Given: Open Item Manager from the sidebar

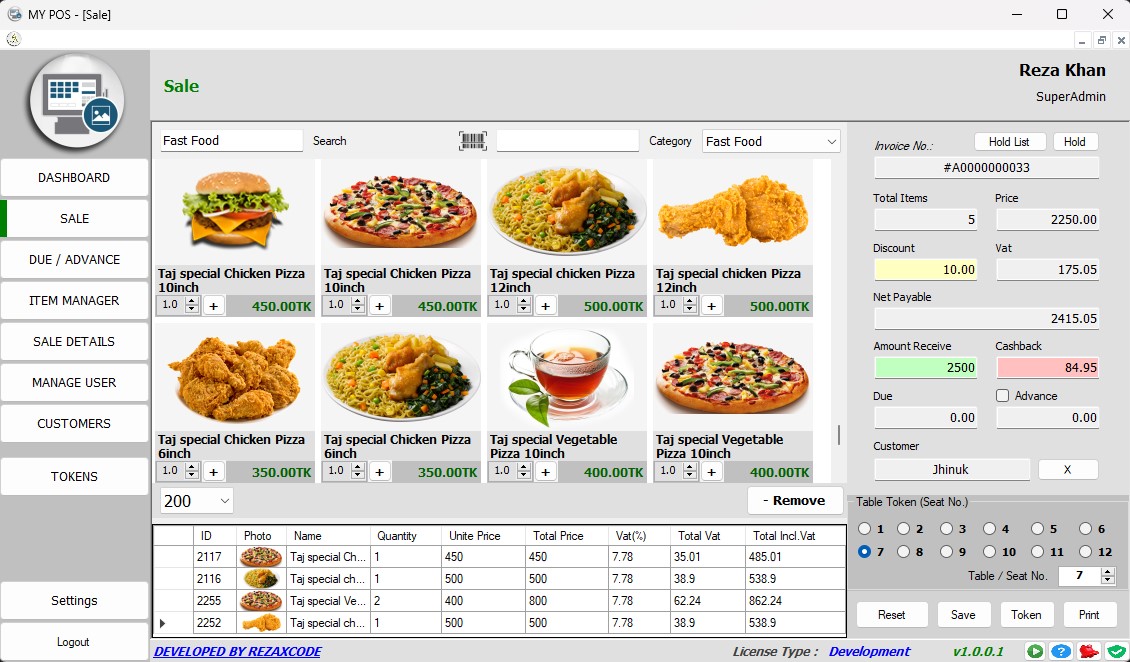Looking at the screenshot, I should (x=75, y=300).
